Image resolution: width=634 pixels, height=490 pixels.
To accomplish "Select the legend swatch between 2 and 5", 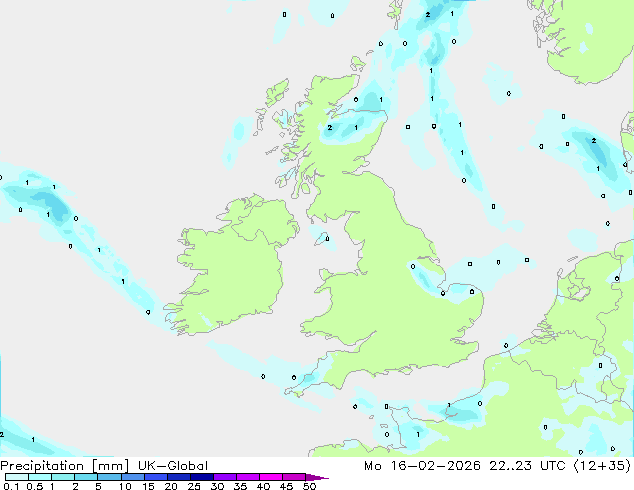I will click(86, 477).
